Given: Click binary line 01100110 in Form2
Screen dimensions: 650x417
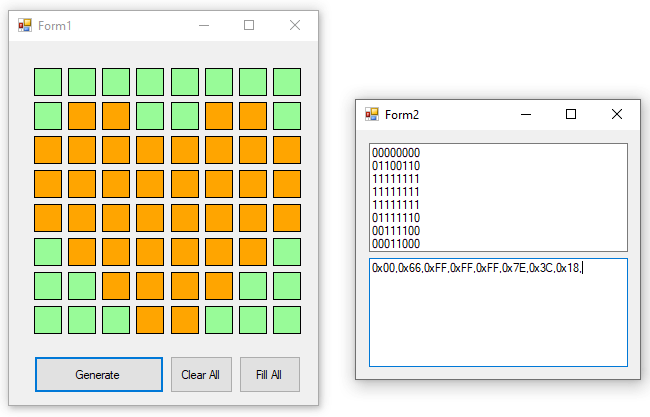Looking at the screenshot, I should coord(396,166).
